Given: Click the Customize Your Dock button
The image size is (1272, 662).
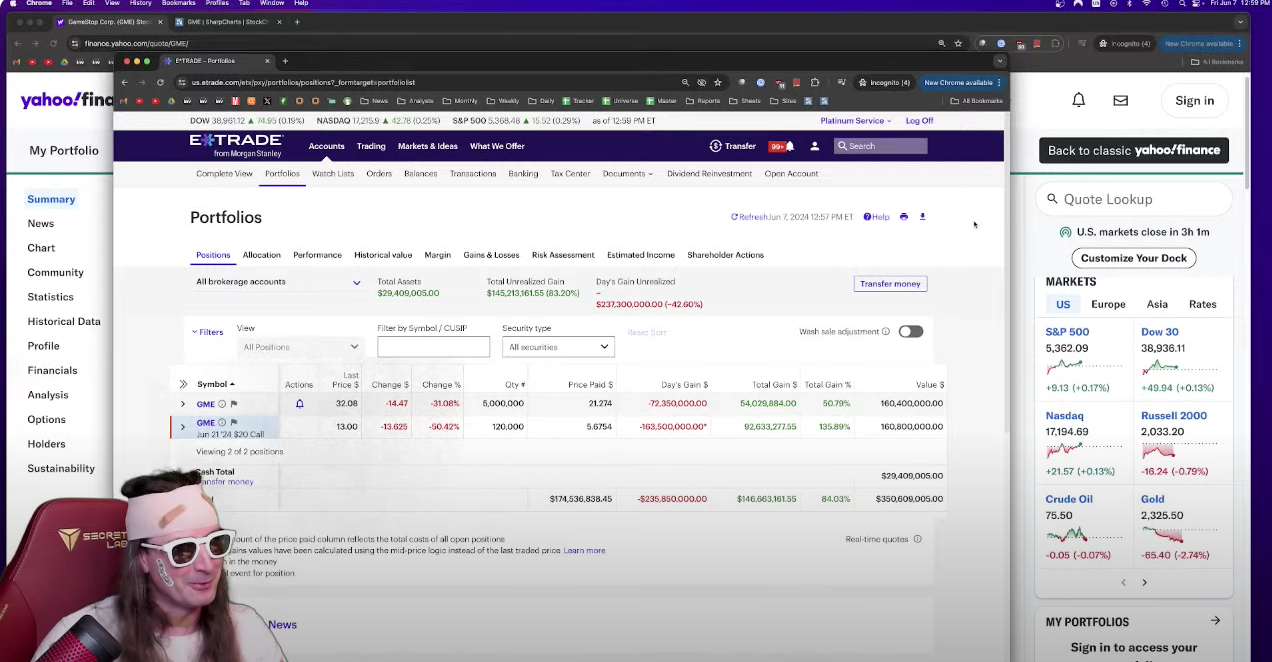Looking at the screenshot, I should coord(1134,258).
